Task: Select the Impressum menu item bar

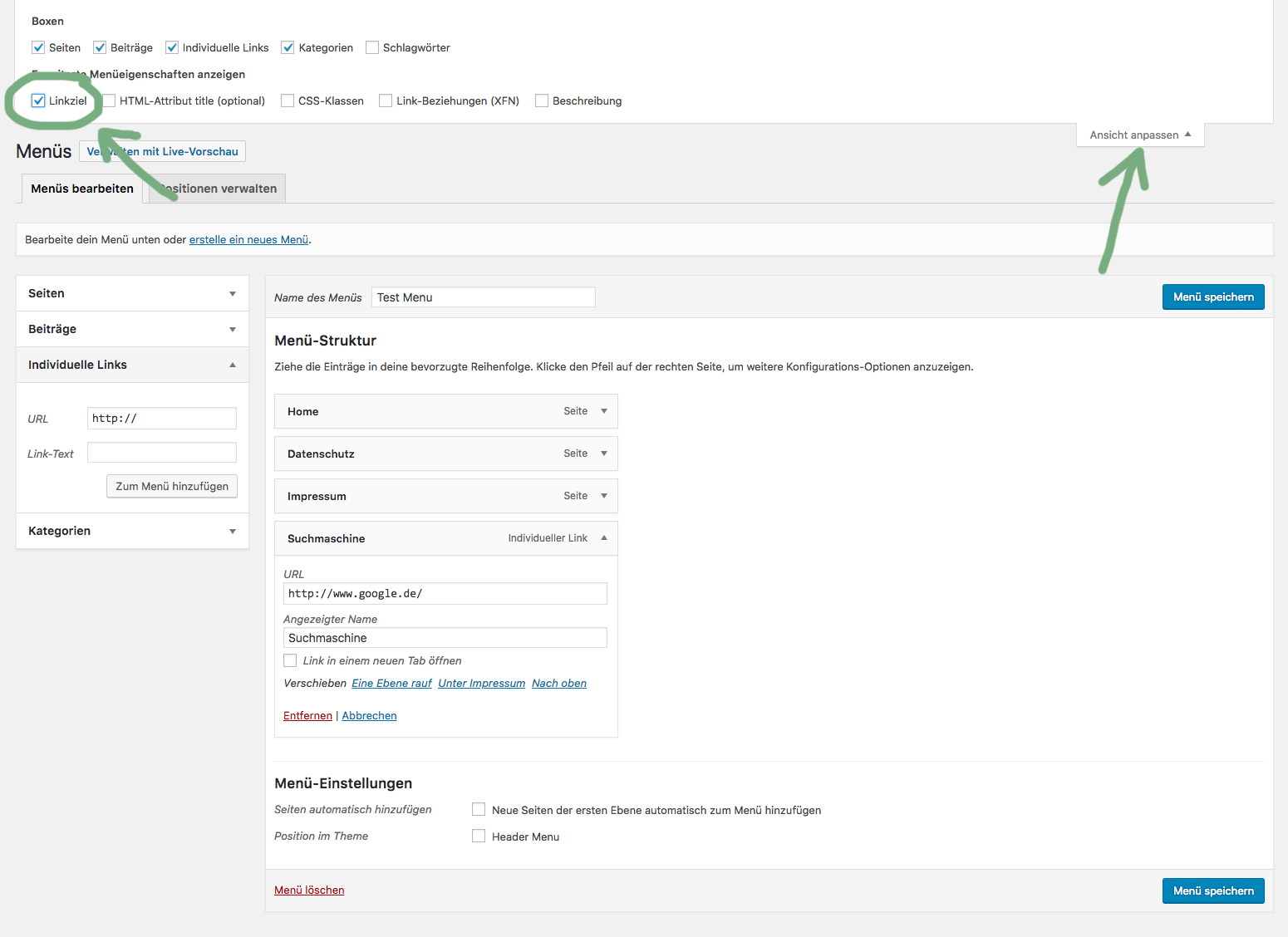Action: click(x=446, y=496)
